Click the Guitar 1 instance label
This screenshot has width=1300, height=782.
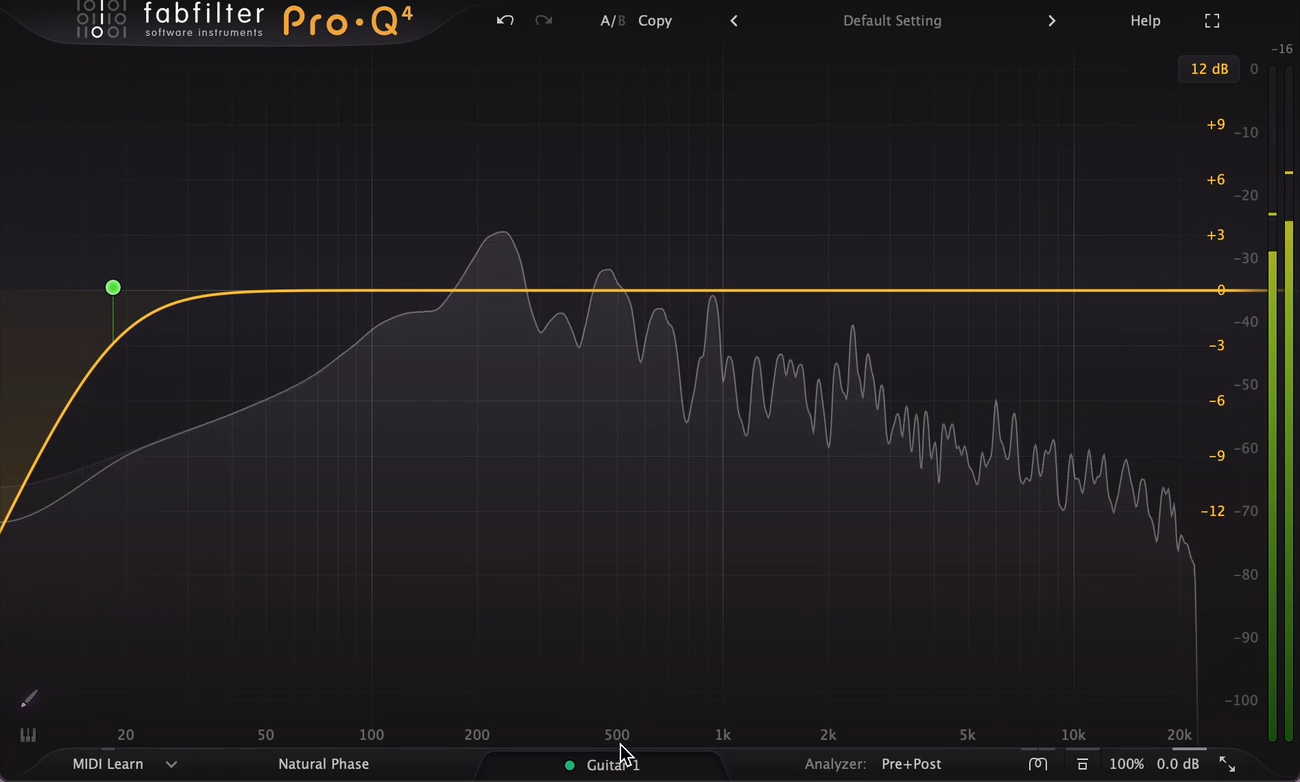[x=613, y=765]
